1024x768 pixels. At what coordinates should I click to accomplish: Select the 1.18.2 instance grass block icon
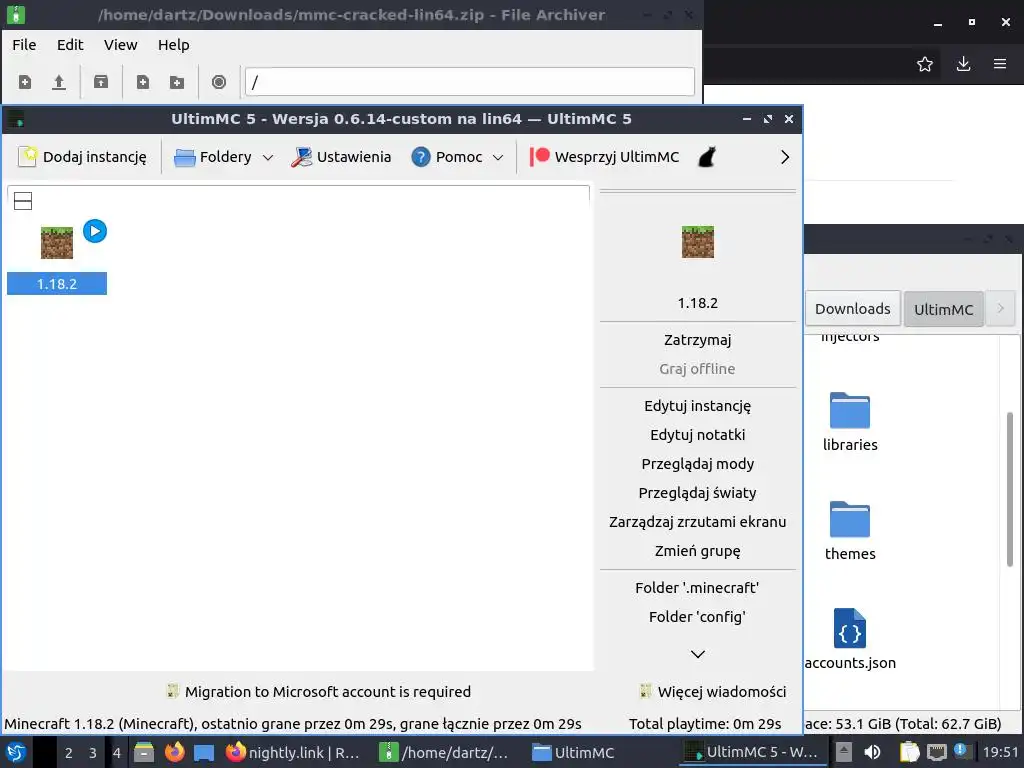click(57, 243)
